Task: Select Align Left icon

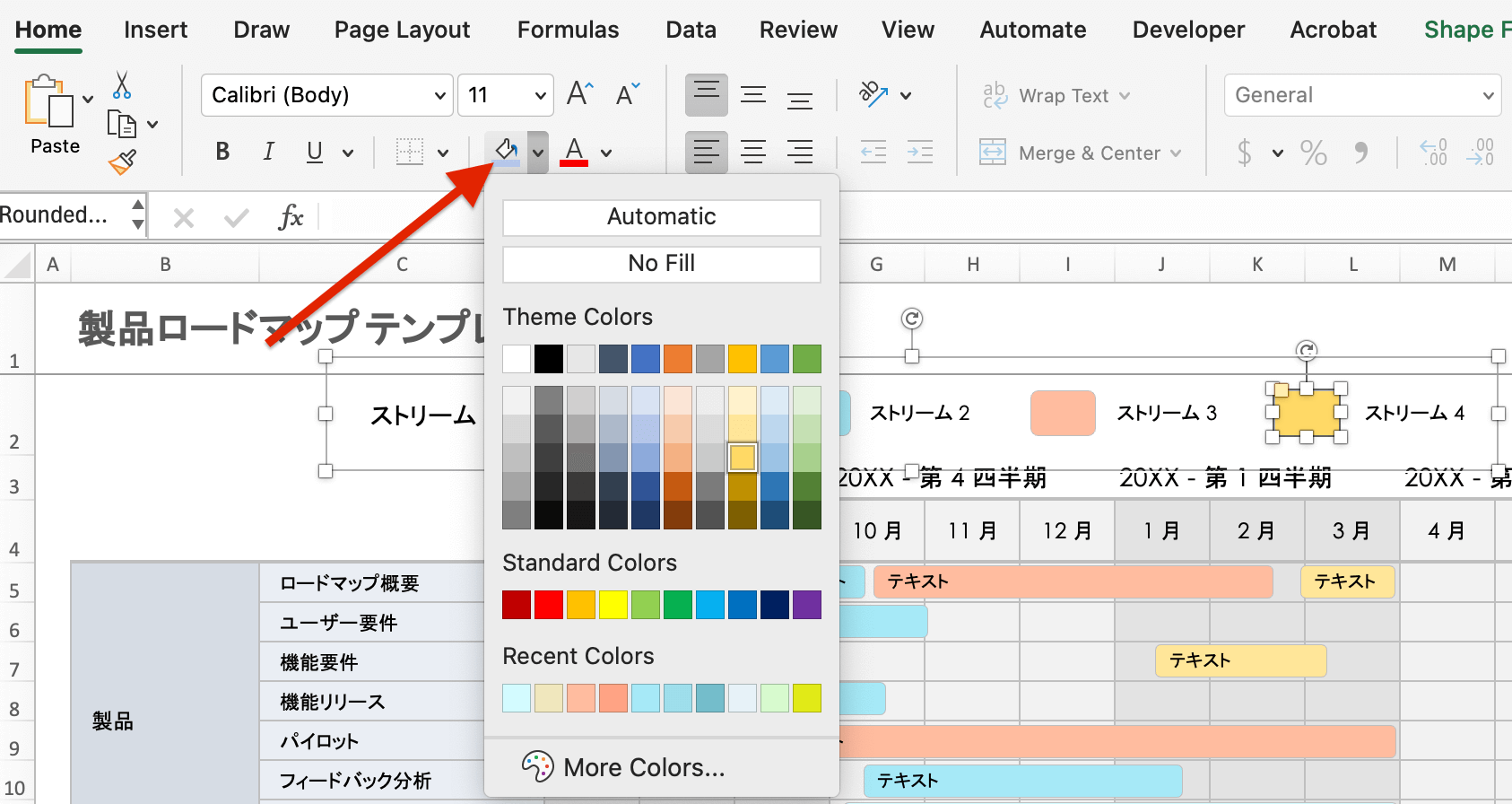Action: tap(707, 152)
